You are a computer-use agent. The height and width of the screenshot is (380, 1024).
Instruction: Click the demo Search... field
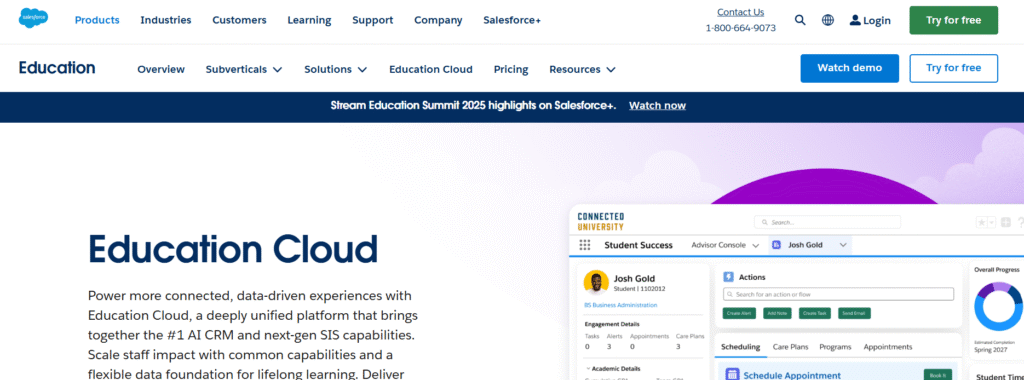click(x=827, y=222)
